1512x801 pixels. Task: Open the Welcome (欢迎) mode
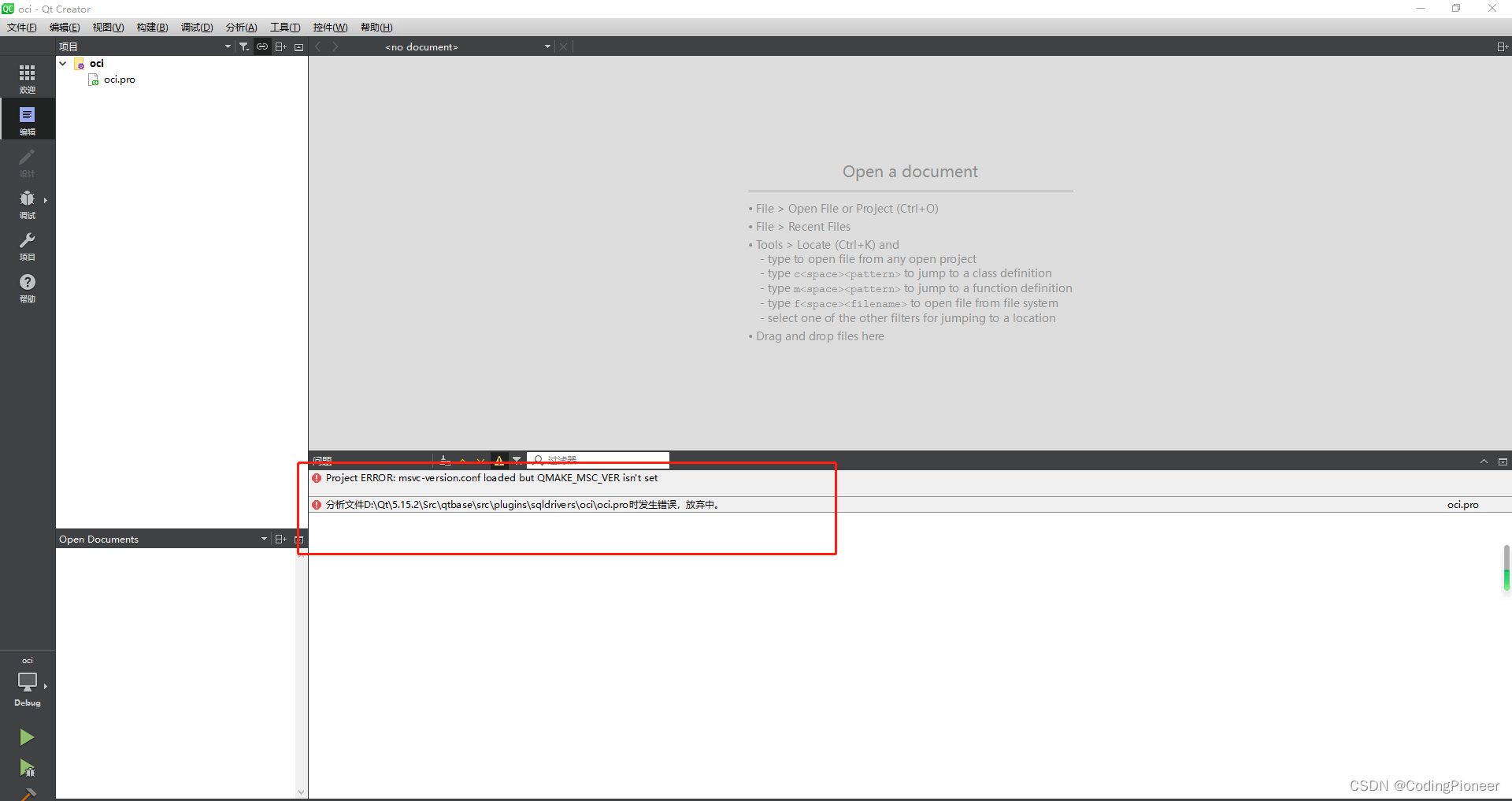[x=28, y=78]
